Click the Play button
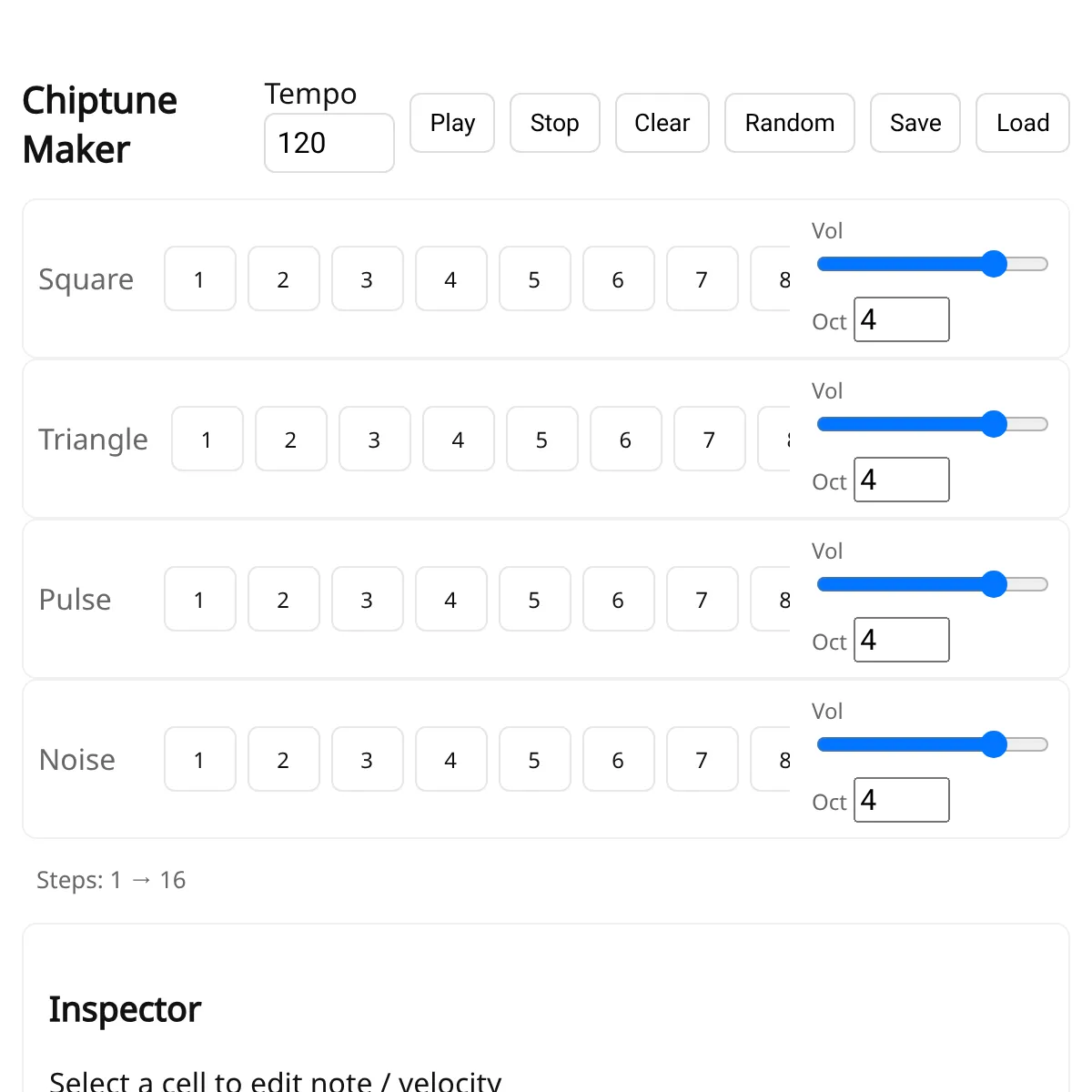 coord(452,123)
